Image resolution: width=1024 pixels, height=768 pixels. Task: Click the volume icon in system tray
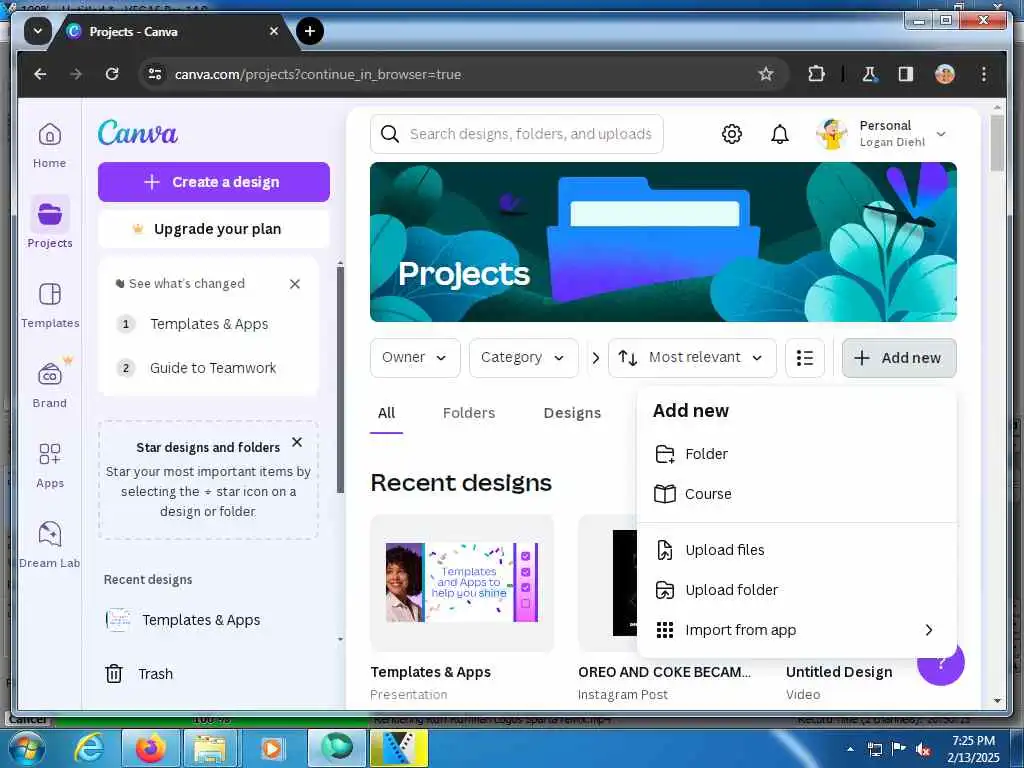(923, 749)
